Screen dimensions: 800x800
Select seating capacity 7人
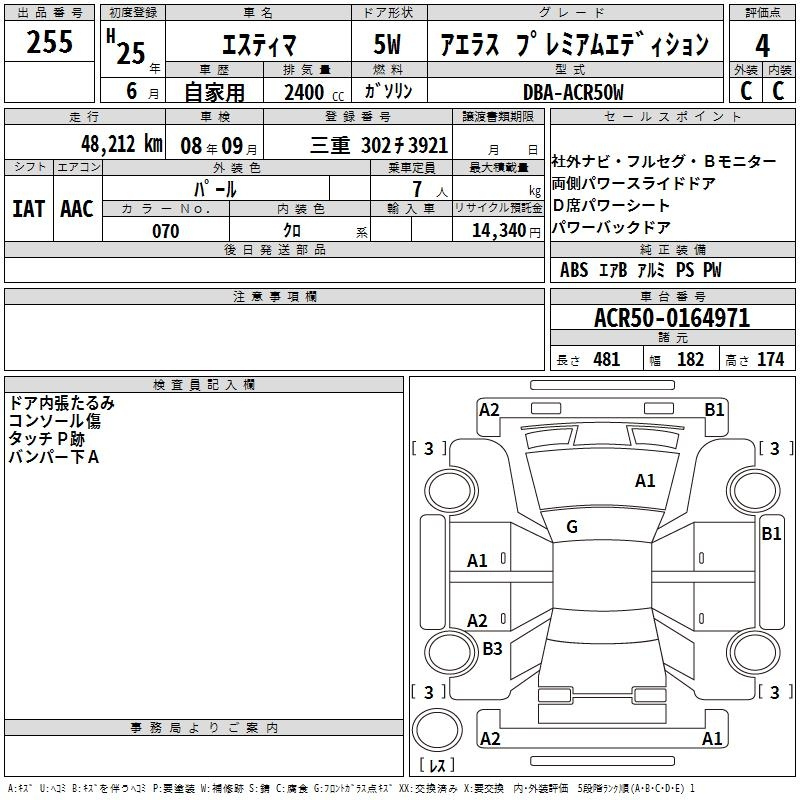point(430,189)
